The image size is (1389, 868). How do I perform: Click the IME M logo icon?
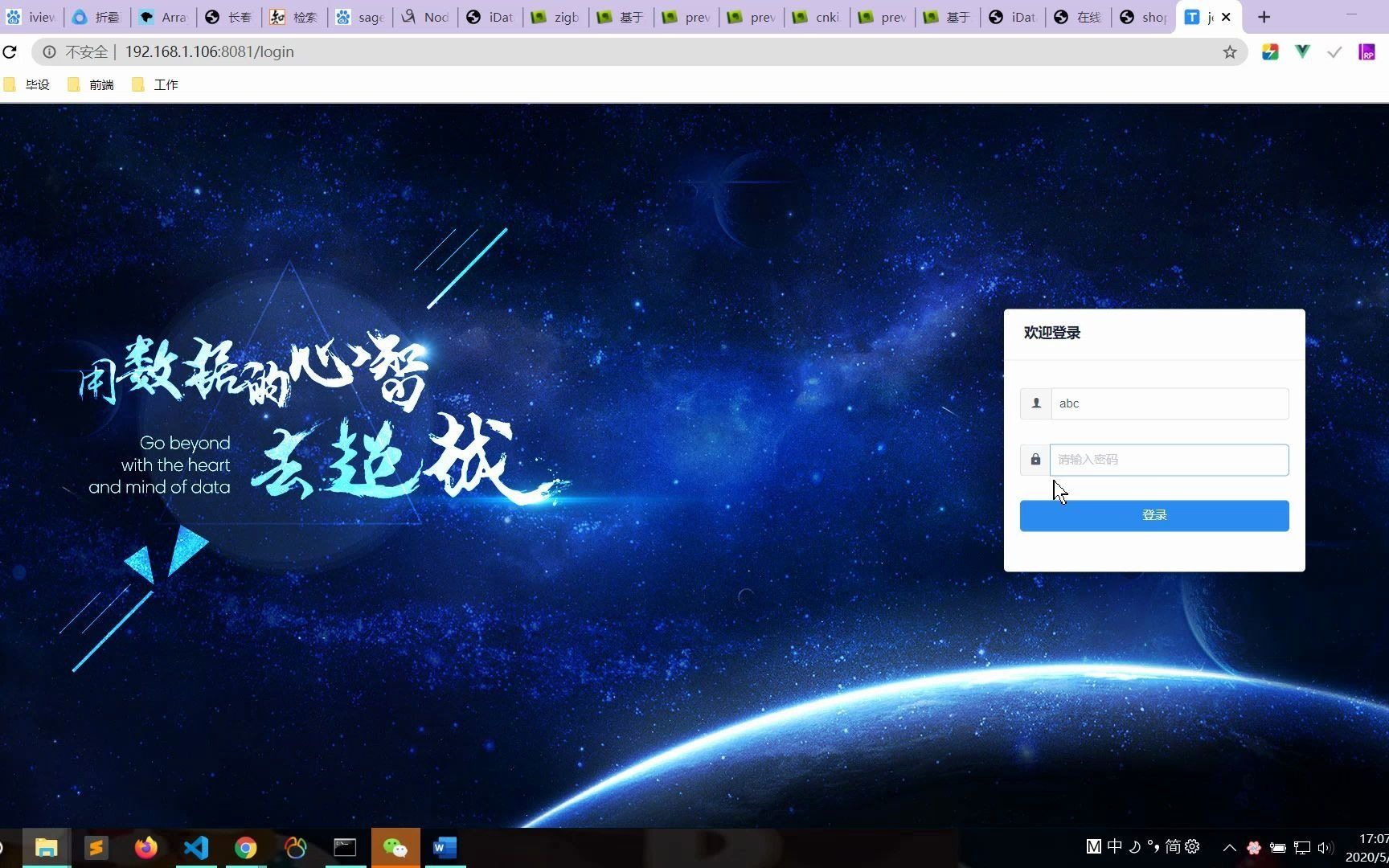coord(1093,846)
